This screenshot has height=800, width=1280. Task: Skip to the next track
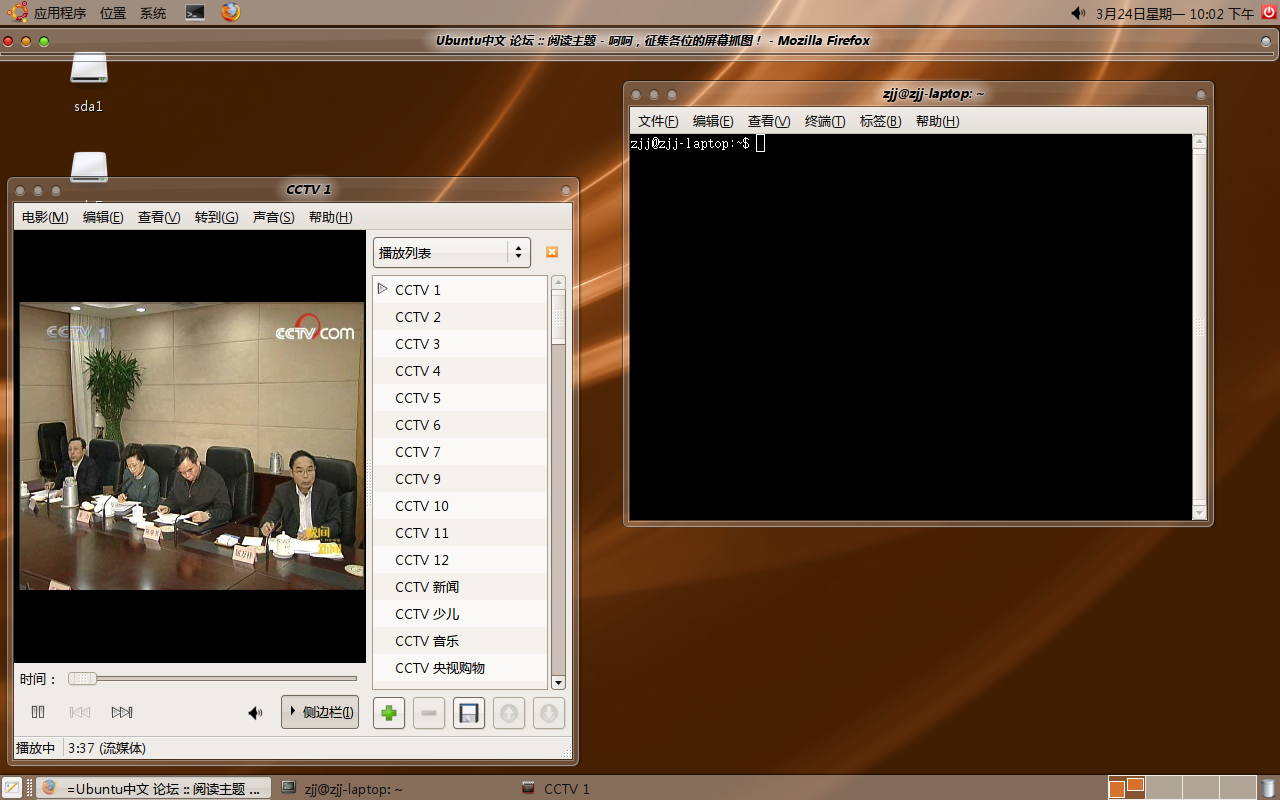tap(122, 712)
